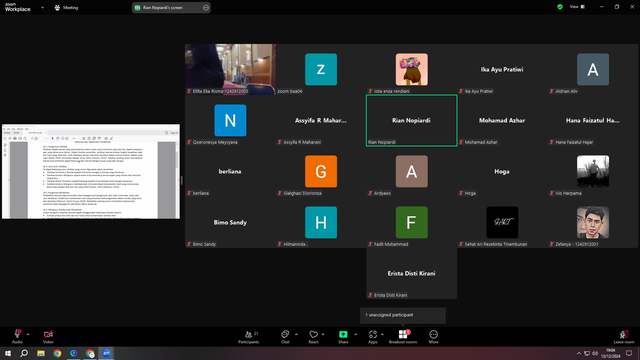This screenshot has height=360, width=640.
Task: Select the zoom baa04 participant tile
Action: coord(321,69)
